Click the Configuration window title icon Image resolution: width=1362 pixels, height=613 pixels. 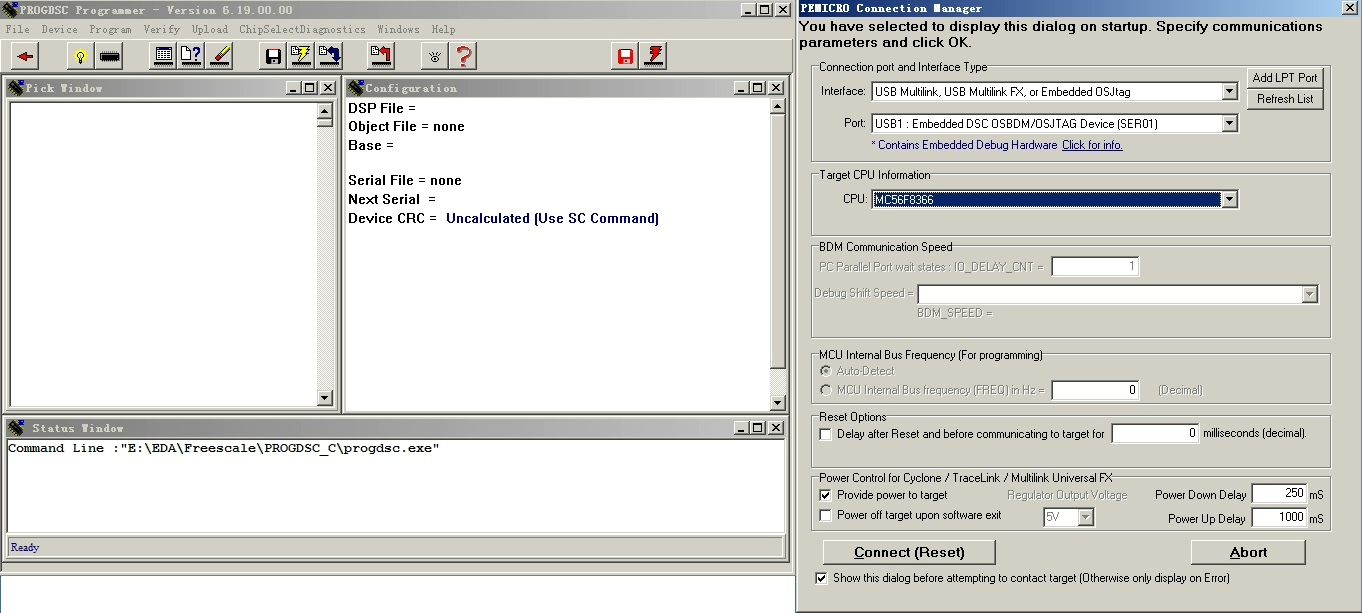[356, 88]
